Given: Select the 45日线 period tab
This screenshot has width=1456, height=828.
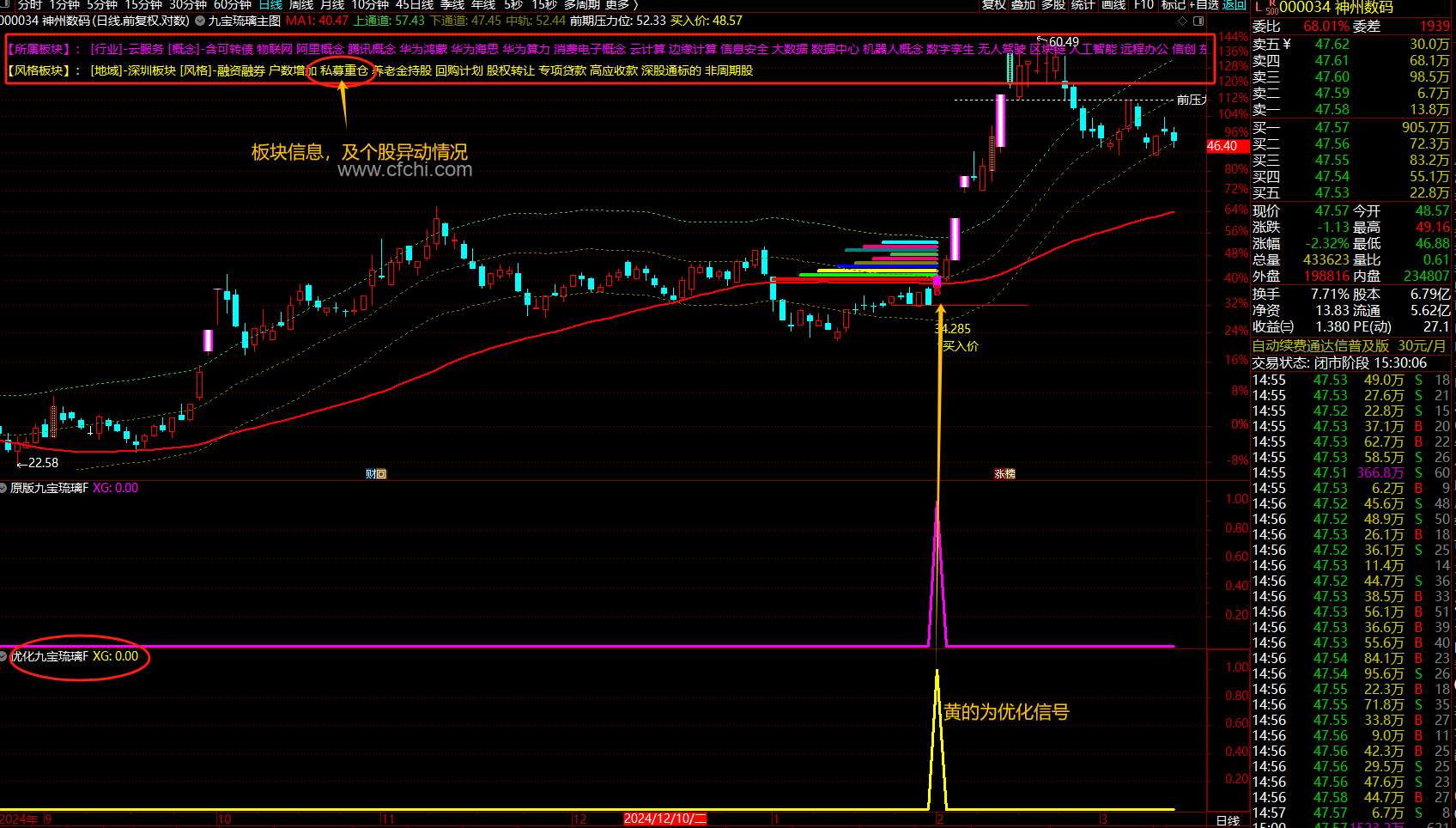Looking at the screenshot, I should point(415,4).
